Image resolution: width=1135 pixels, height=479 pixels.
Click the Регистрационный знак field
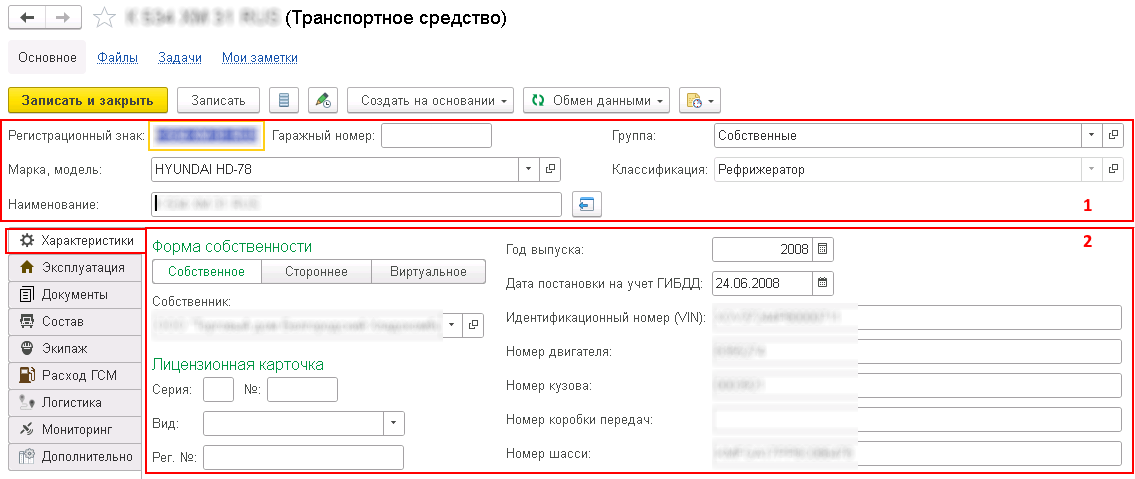pos(206,135)
